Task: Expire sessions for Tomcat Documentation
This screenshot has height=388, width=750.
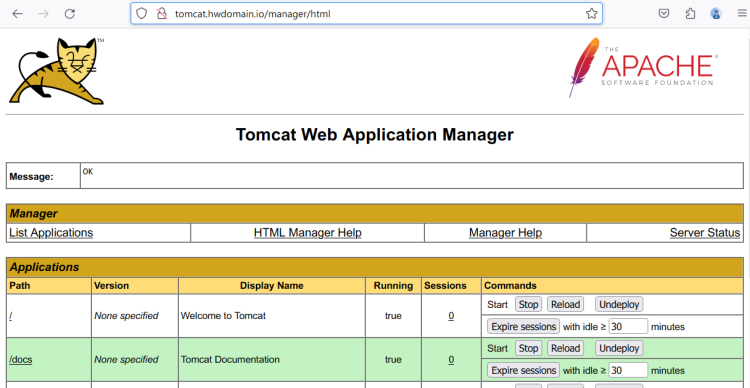Action: [x=524, y=370]
